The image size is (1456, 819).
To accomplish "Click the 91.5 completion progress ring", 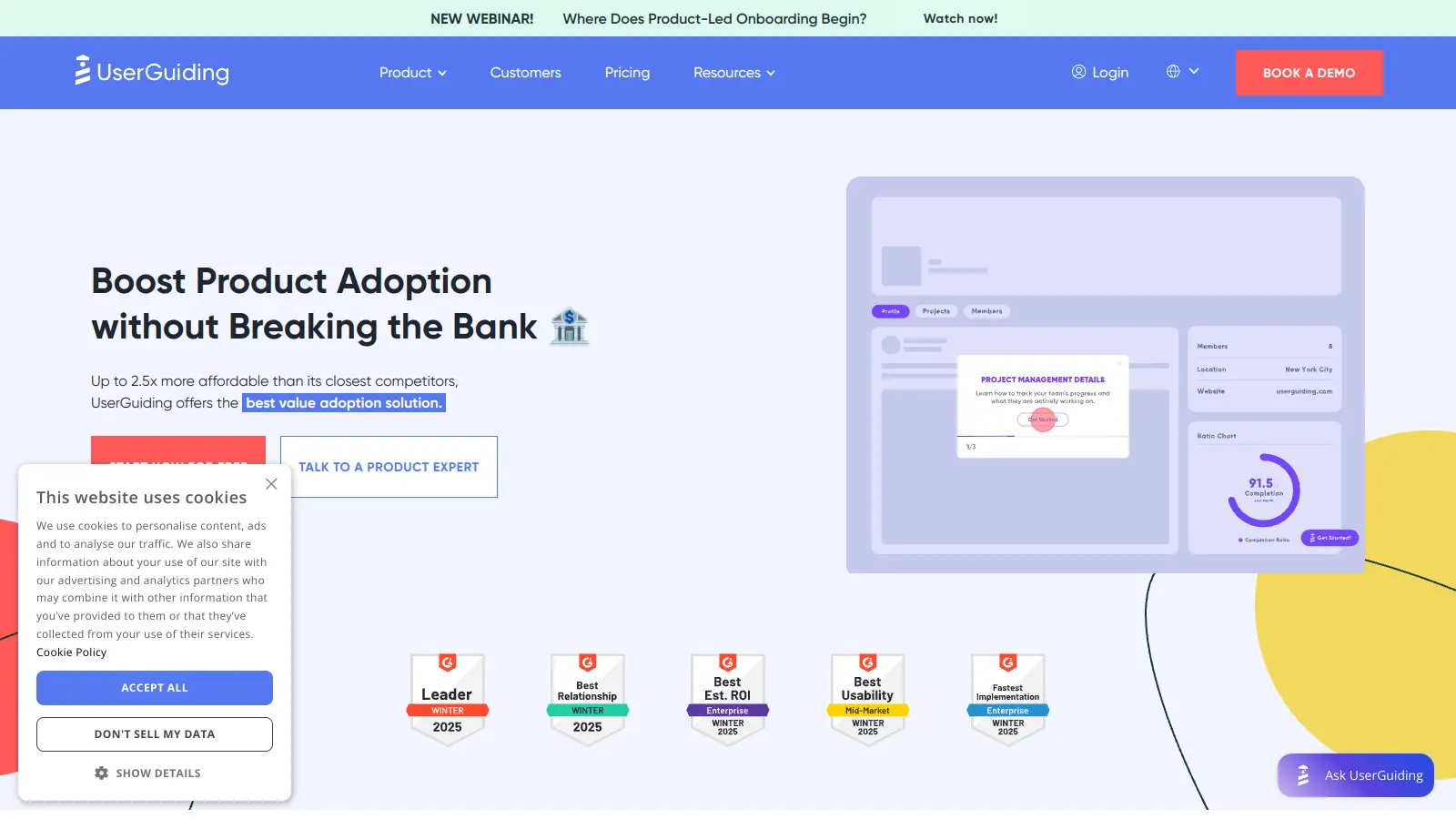I will [1263, 490].
